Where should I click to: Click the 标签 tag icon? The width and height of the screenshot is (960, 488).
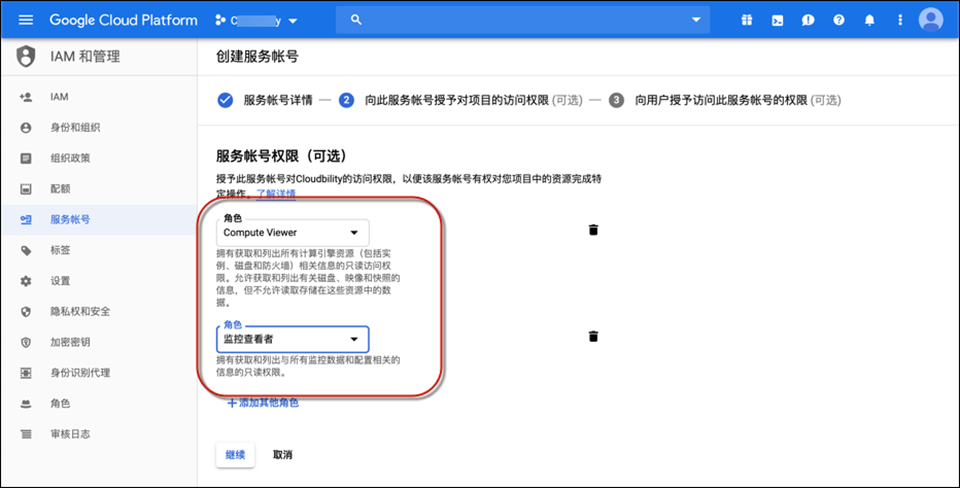pyautogui.click(x=26, y=250)
